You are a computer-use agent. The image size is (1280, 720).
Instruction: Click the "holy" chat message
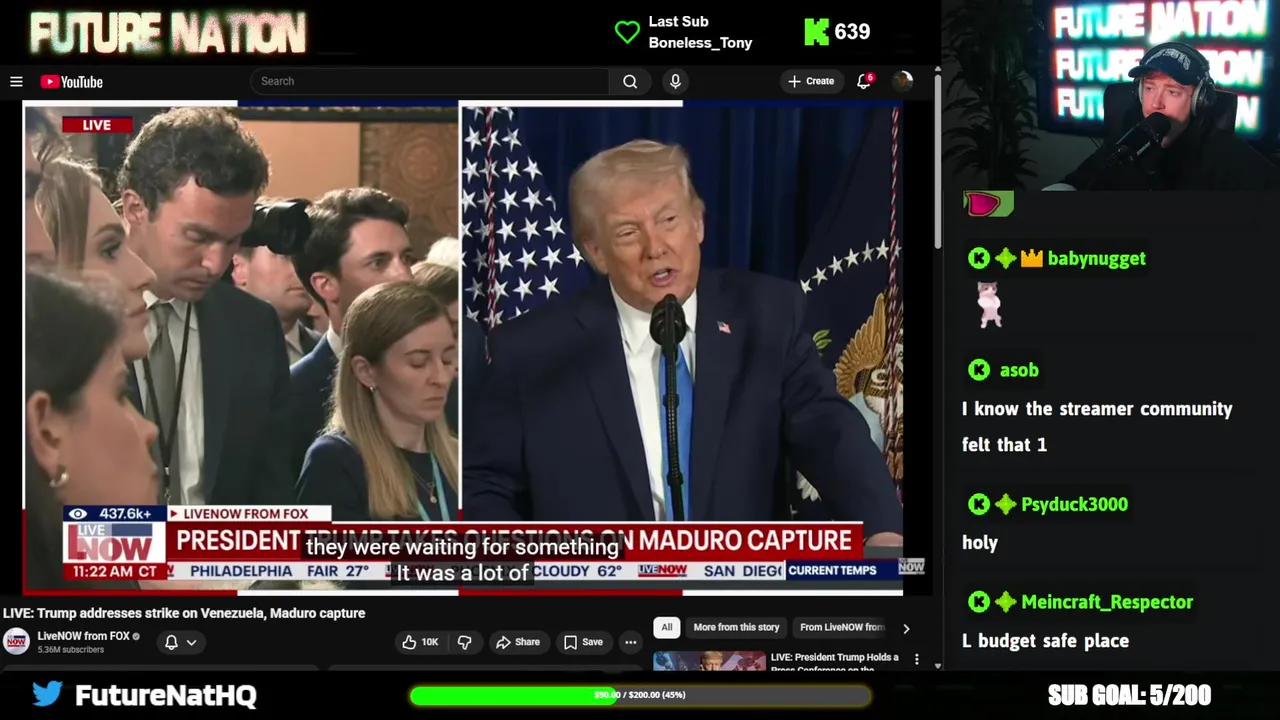pyautogui.click(x=980, y=543)
